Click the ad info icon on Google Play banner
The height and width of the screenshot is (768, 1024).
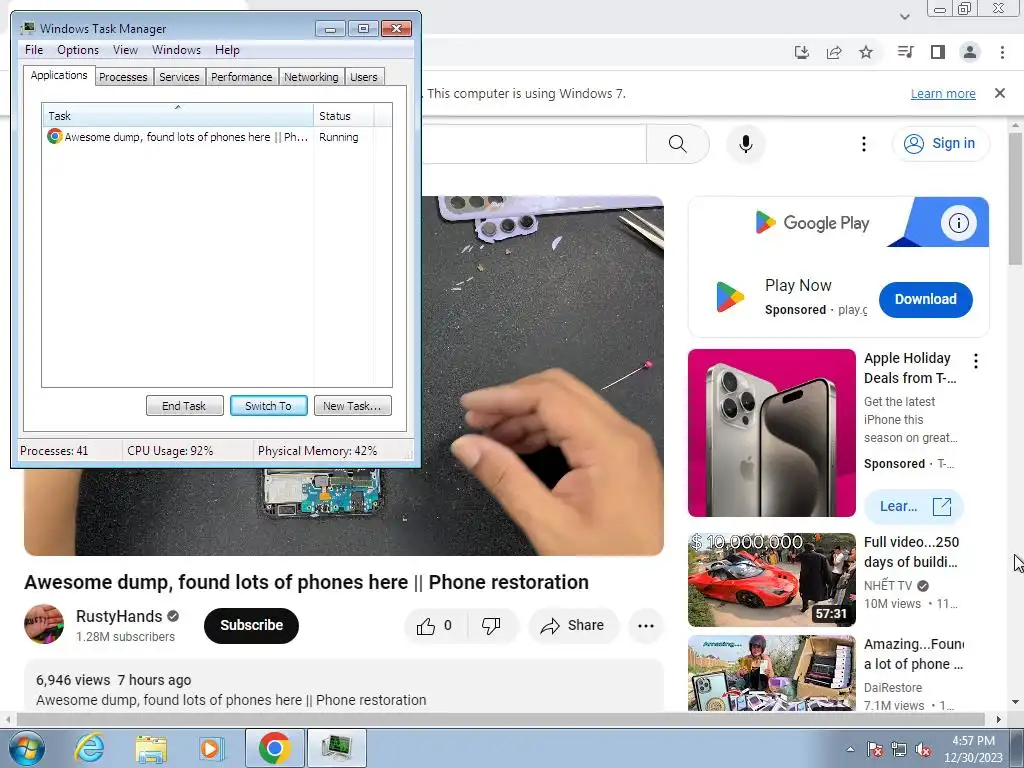[x=958, y=223]
